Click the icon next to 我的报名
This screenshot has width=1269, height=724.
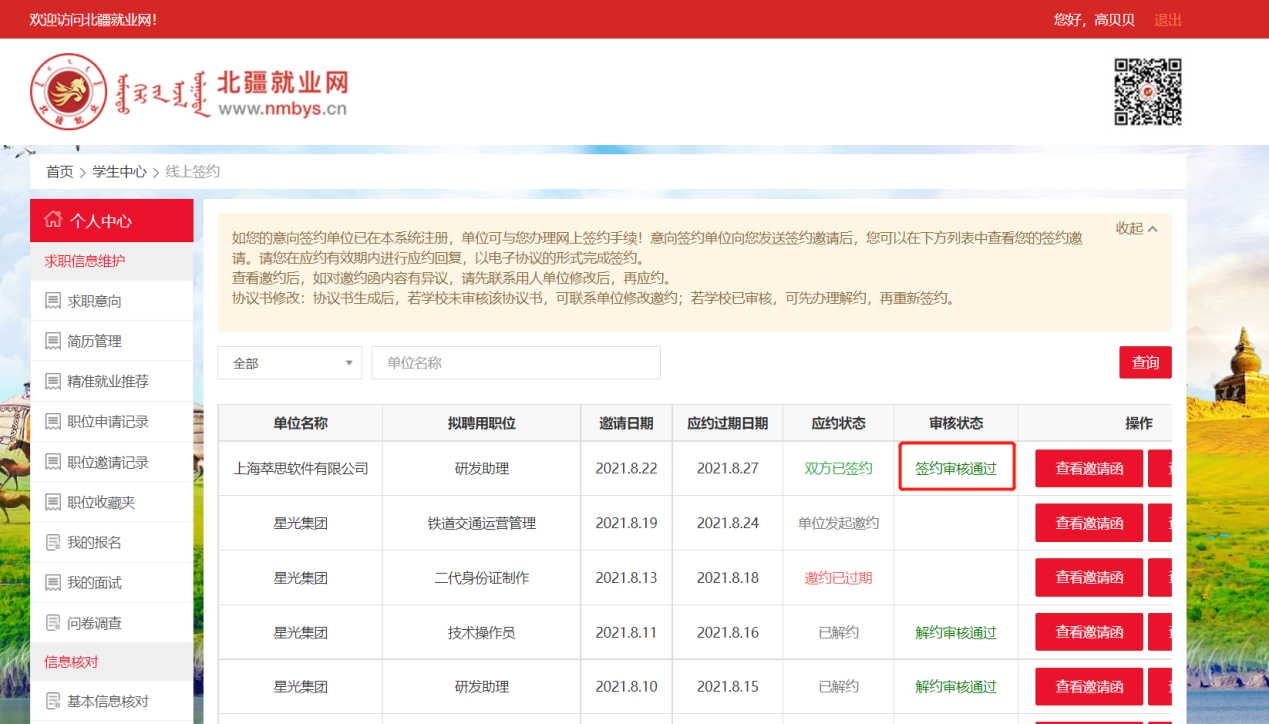pyautogui.click(x=53, y=542)
